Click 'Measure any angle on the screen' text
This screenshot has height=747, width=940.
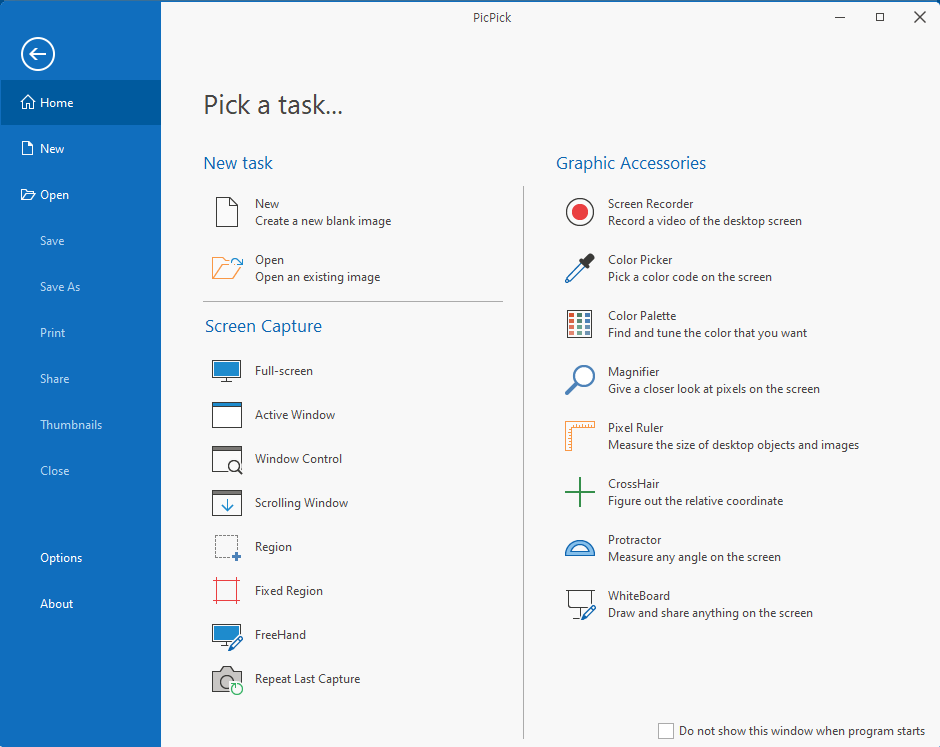pos(694,557)
